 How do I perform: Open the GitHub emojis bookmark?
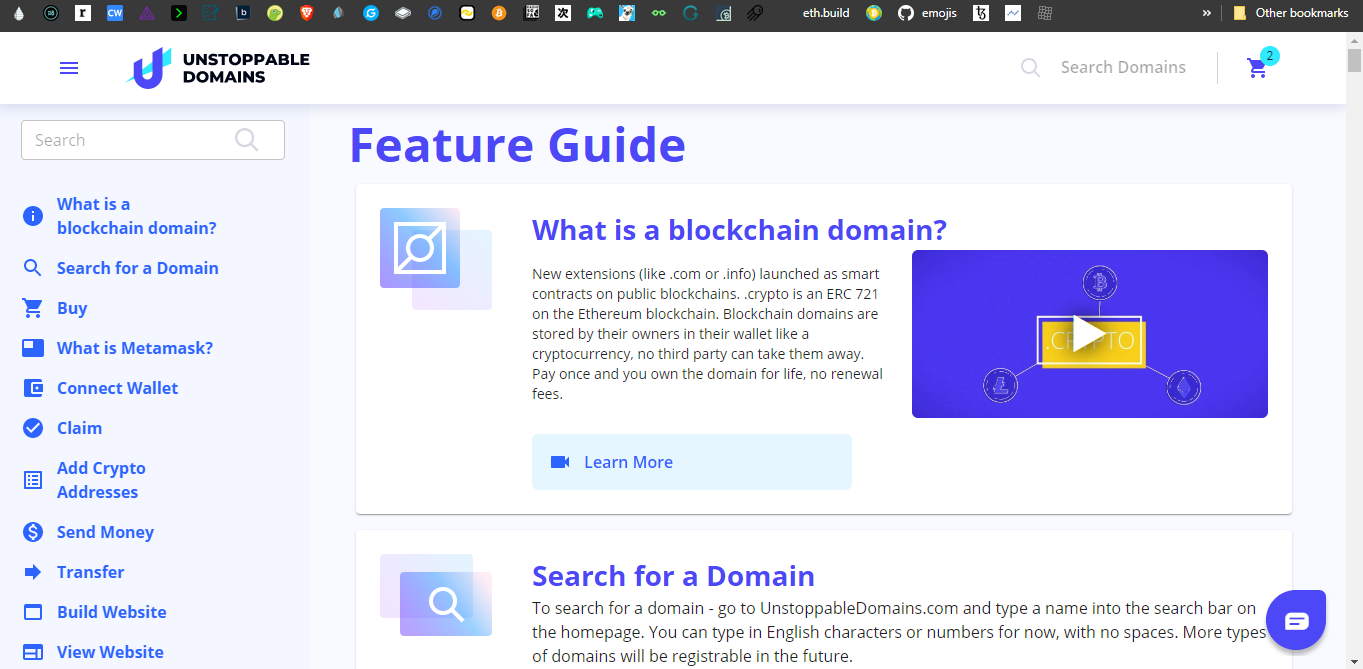tap(927, 13)
